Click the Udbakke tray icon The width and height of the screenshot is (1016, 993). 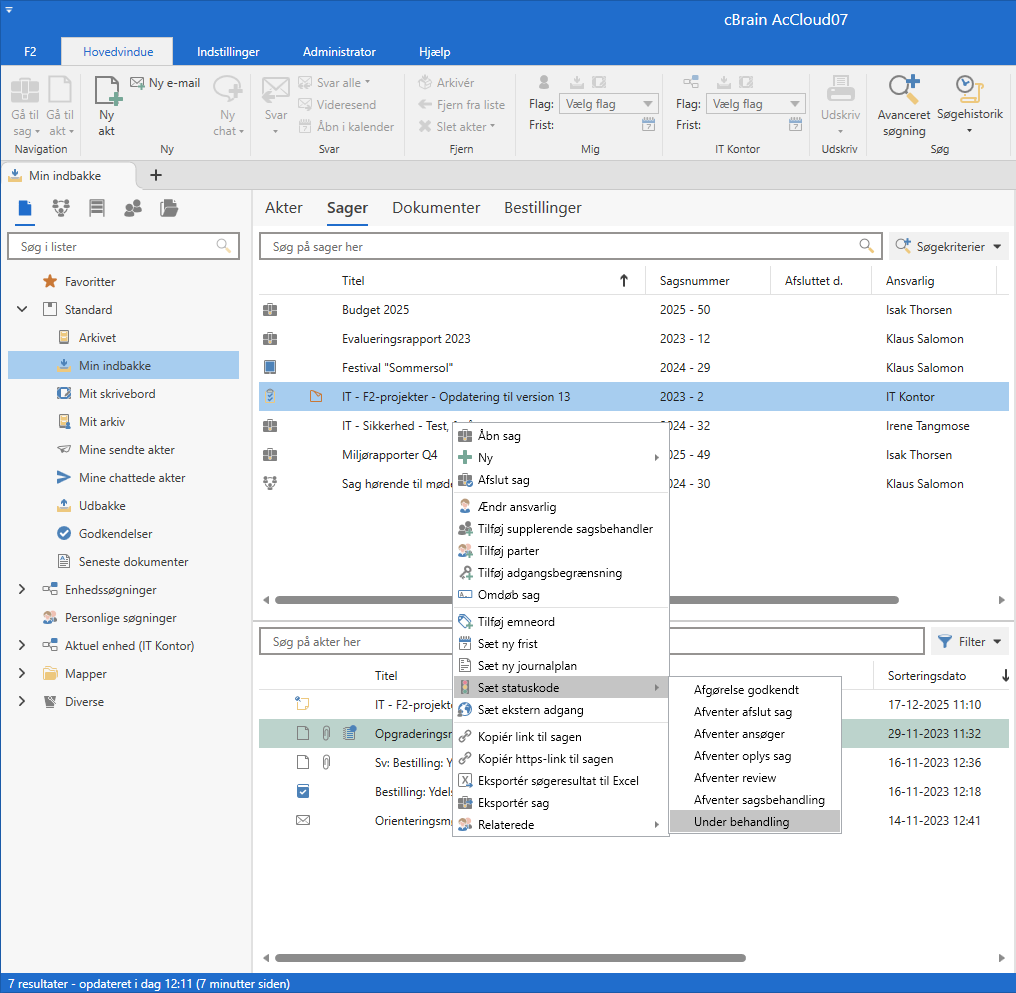coord(64,506)
